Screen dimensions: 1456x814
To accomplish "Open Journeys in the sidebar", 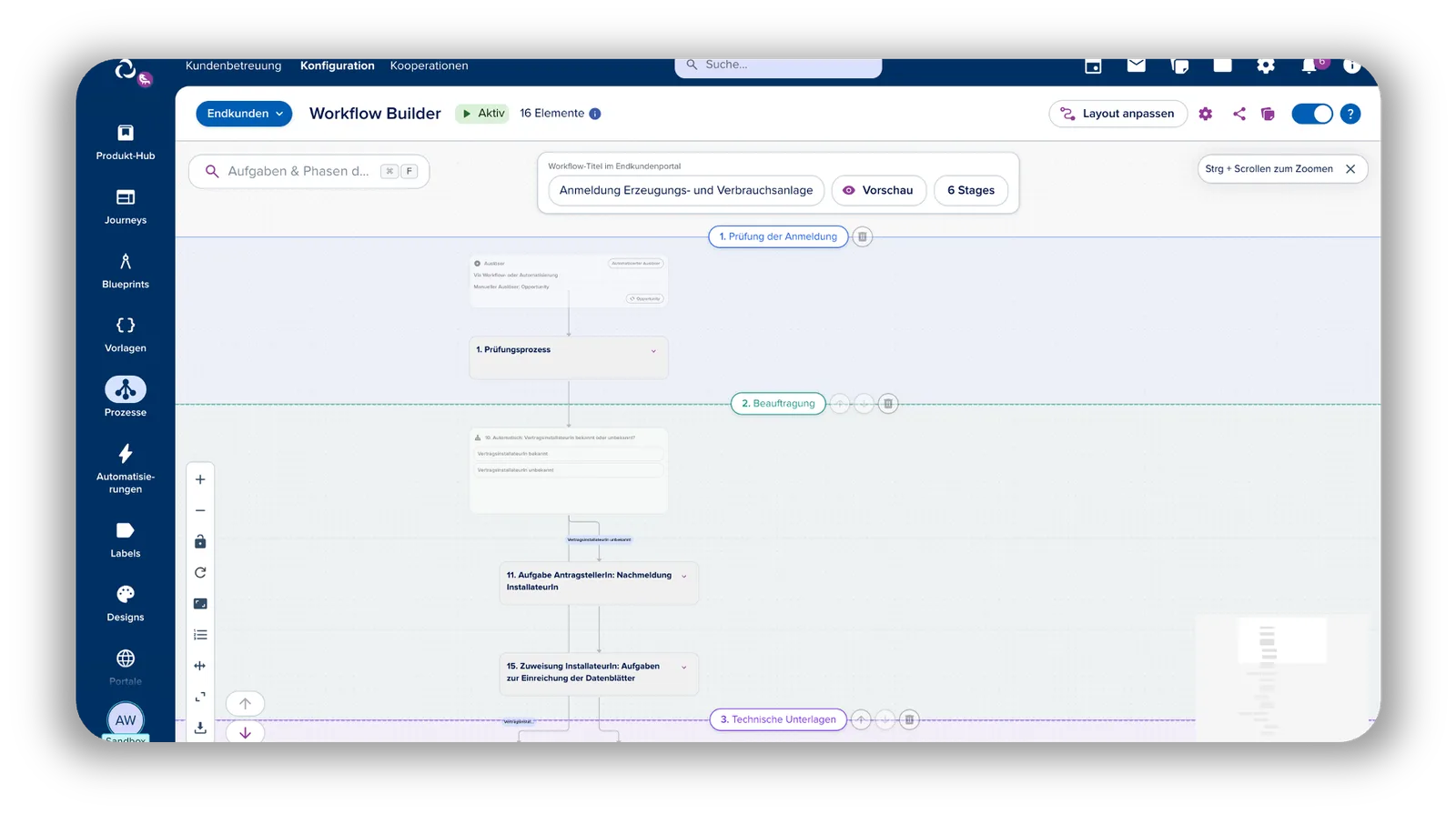I will tap(126, 207).
